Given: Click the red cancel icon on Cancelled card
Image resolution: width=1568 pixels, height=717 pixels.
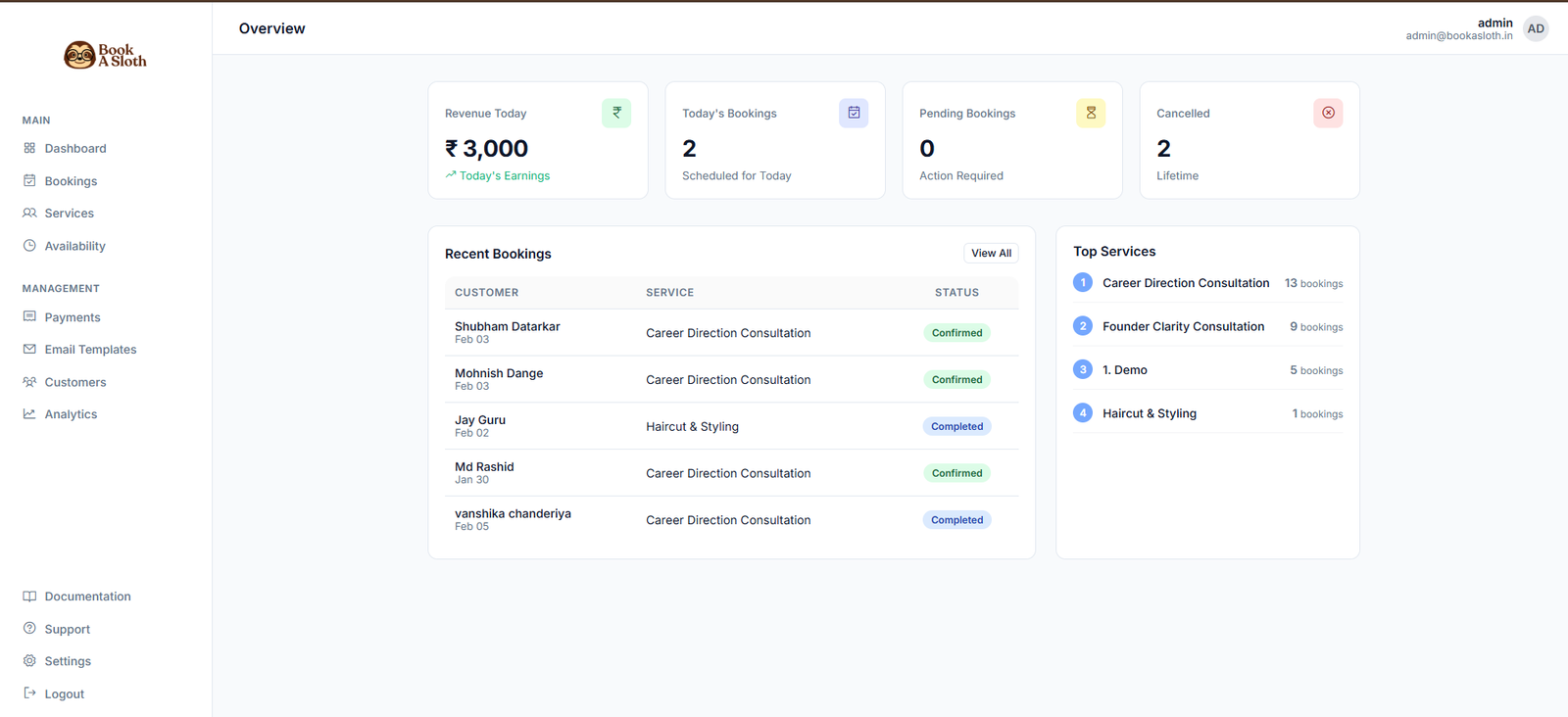Looking at the screenshot, I should pyautogui.click(x=1328, y=113).
